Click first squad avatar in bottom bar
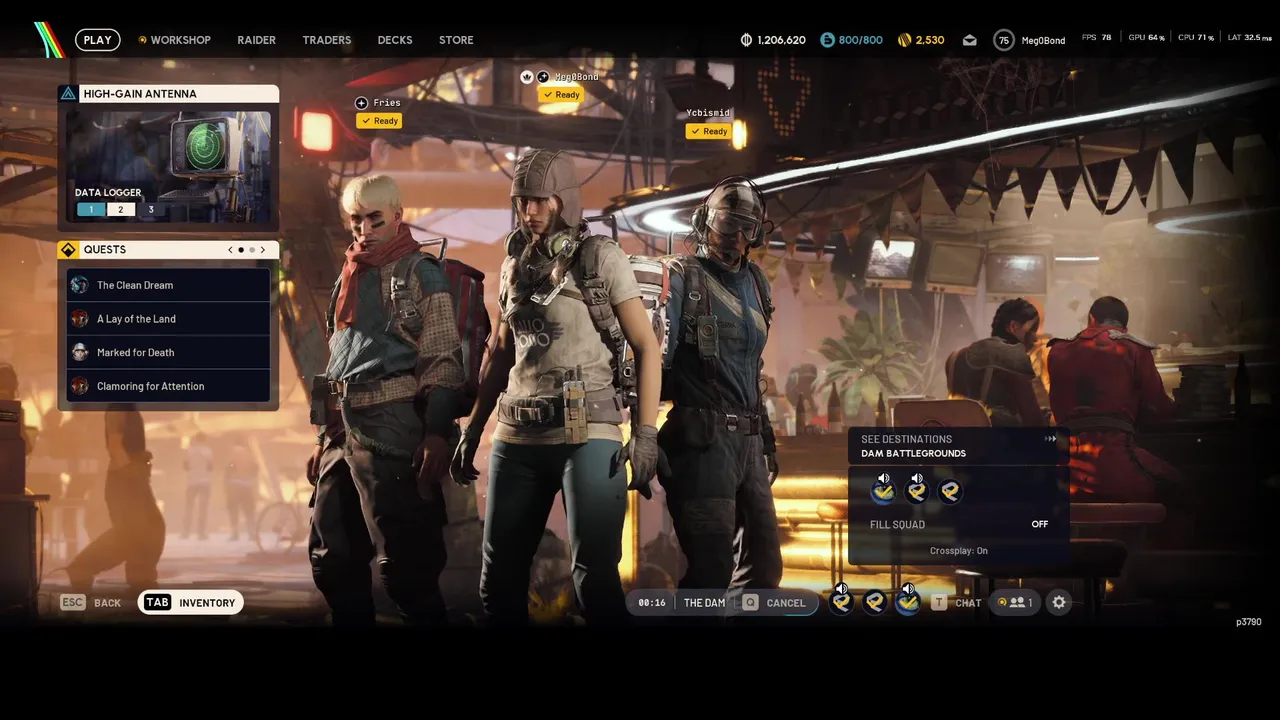The height and width of the screenshot is (720, 1280). (842, 602)
